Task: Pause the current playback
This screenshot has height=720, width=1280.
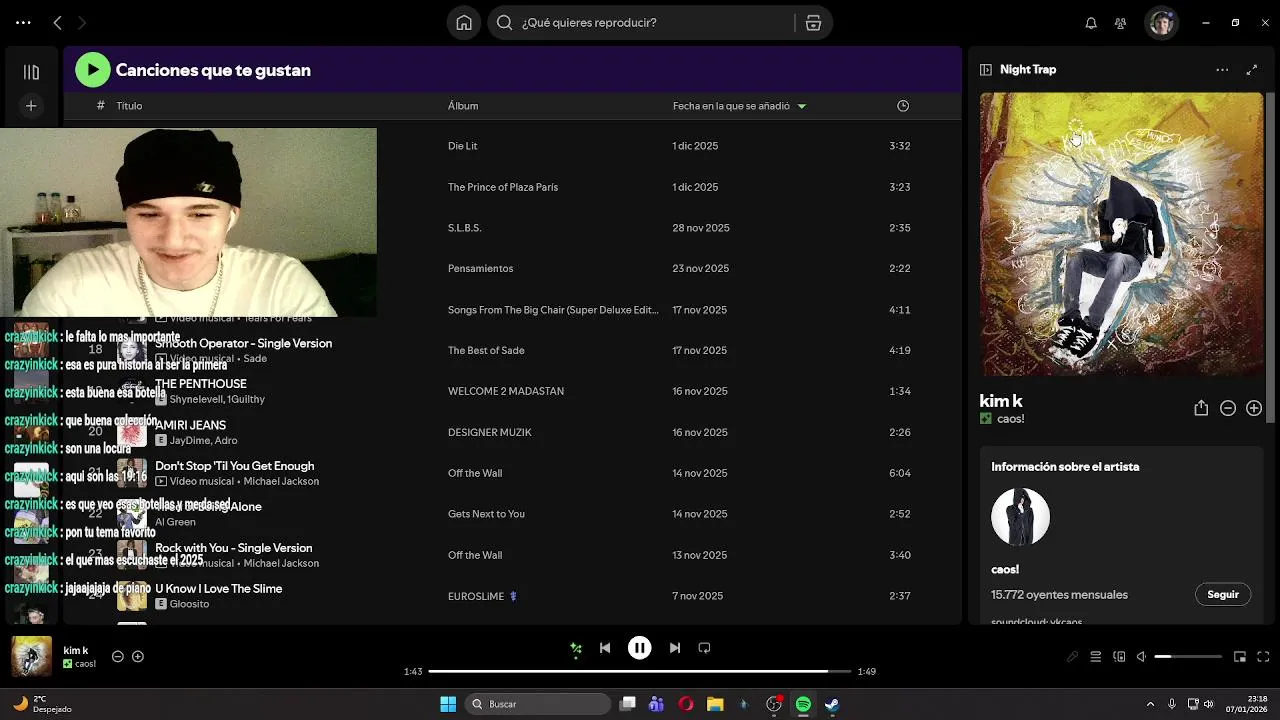Action: (640, 648)
